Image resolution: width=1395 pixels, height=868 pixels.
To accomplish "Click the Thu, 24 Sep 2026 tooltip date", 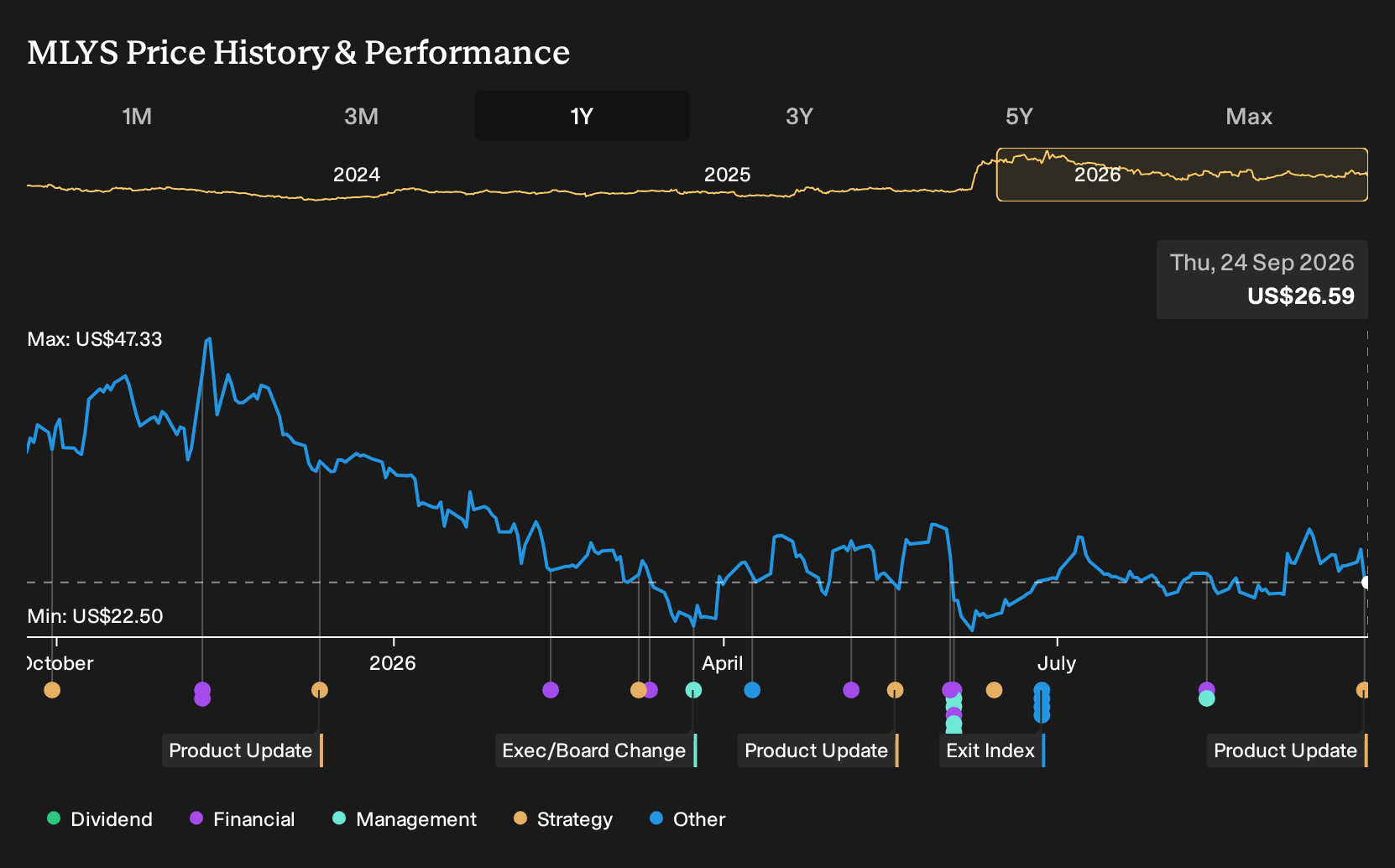I will (x=1262, y=263).
